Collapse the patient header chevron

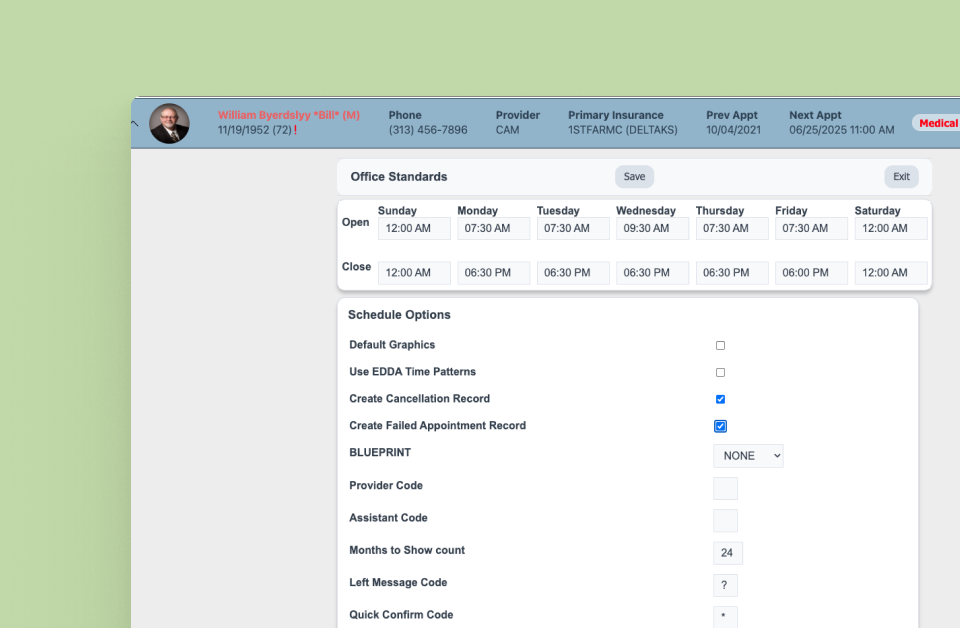pyautogui.click(x=135, y=123)
